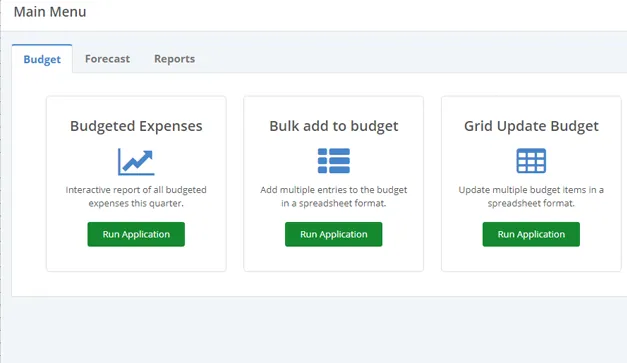Switch to the Forecast tab
This screenshot has height=363, width=627.
point(107,59)
